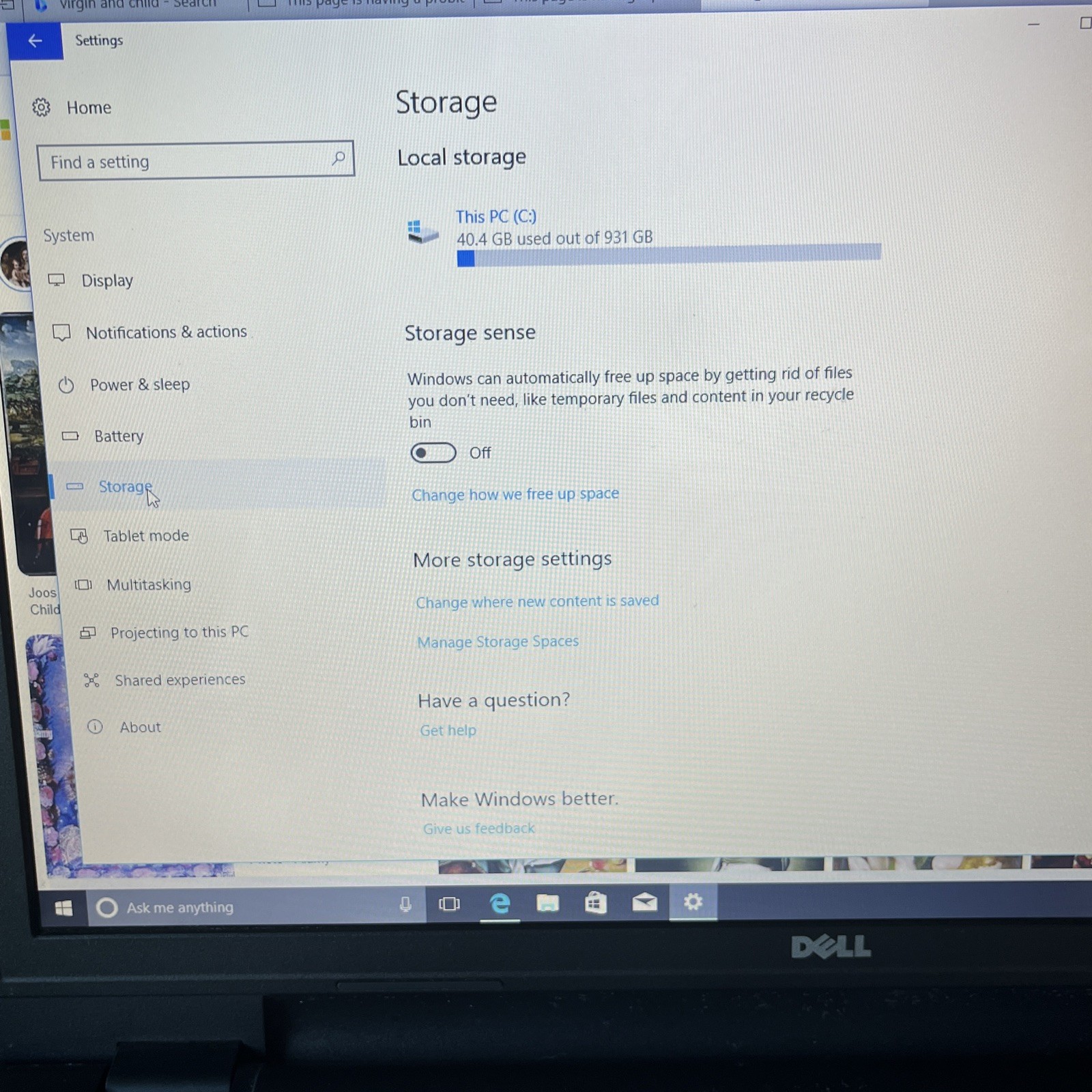Open Home via the gear icon

coord(42,107)
